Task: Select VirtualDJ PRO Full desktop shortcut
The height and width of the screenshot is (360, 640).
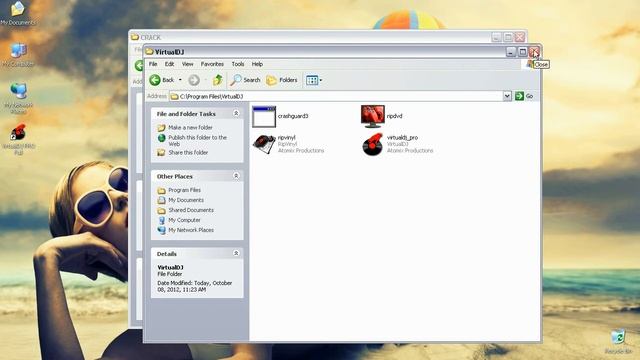Action: click(18, 133)
